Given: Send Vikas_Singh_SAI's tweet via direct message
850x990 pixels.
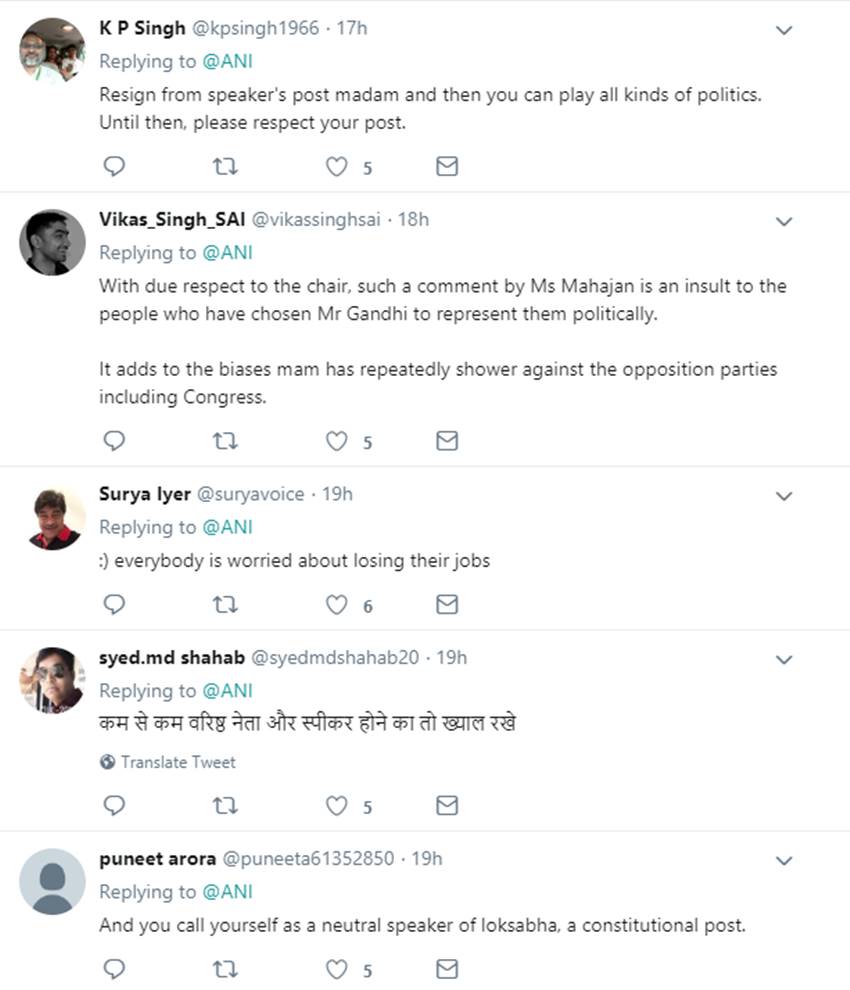Looking at the screenshot, I should coord(448,441).
